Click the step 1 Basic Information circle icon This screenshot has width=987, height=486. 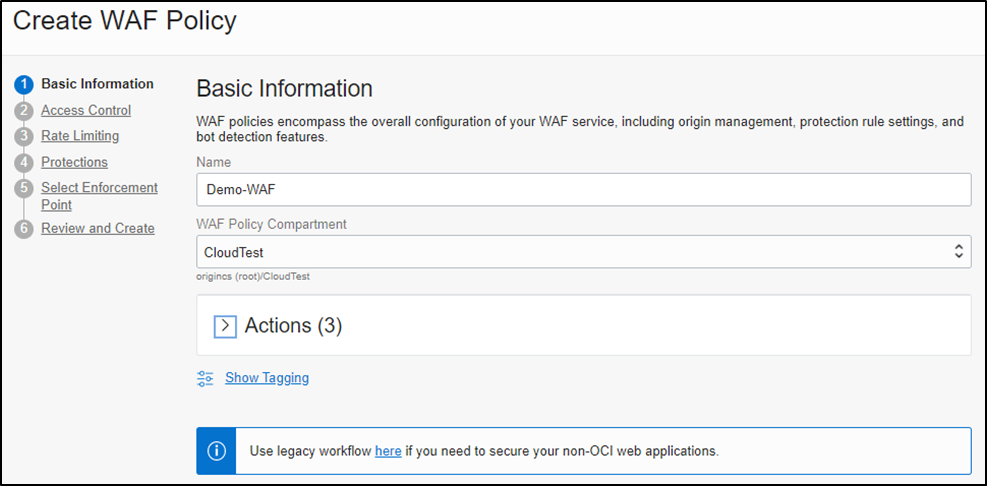click(24, 84)
